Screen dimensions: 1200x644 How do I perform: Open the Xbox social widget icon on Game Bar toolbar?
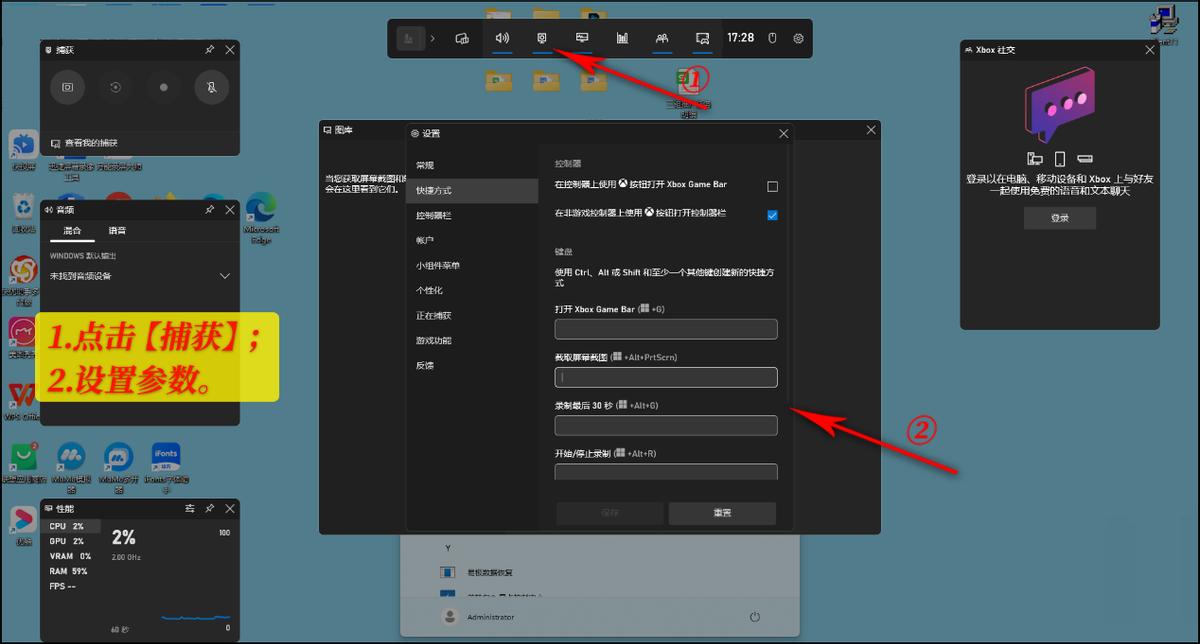[x=662, y=38]
